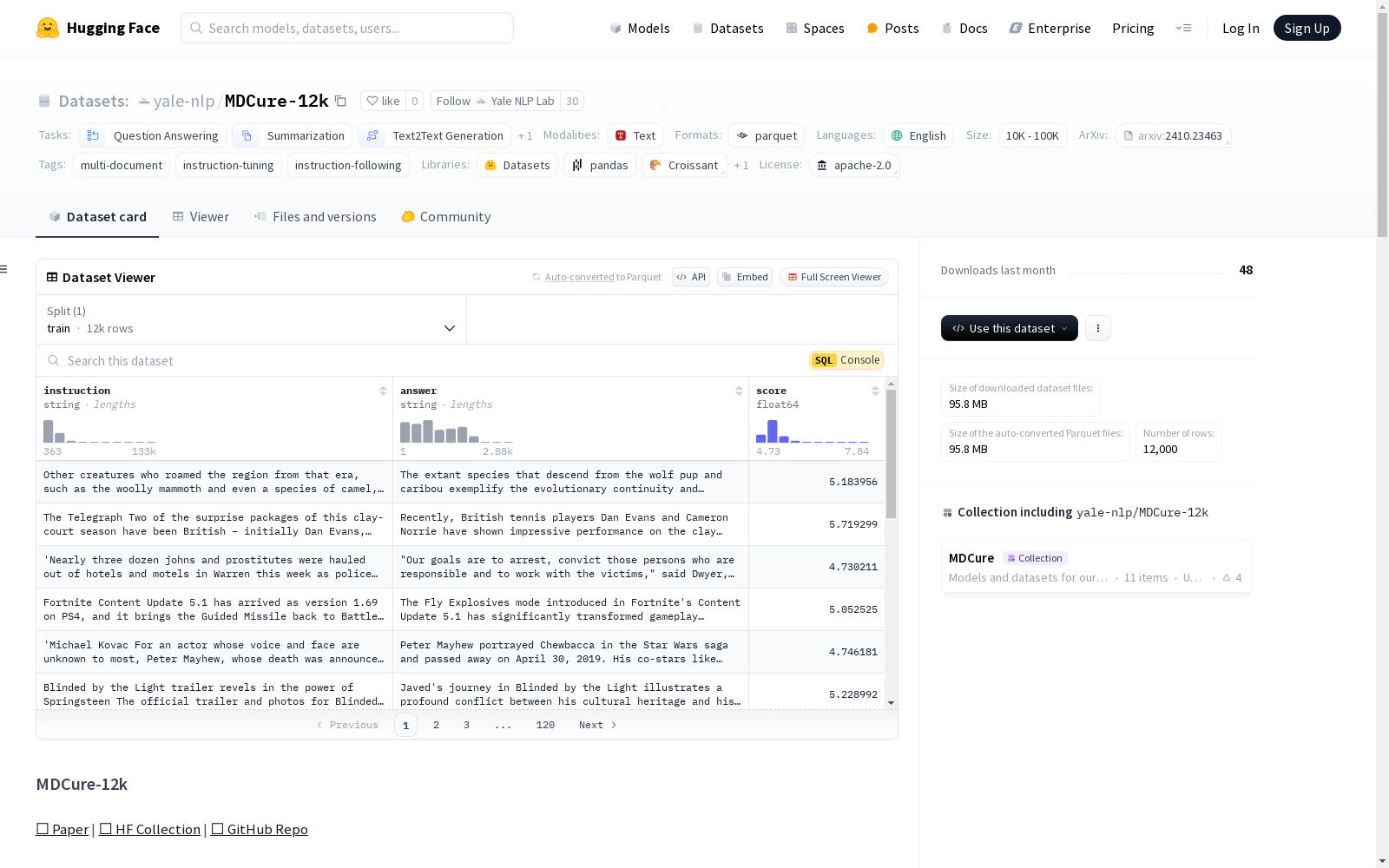Open the Files and versions tab
This screenshot has height=868, width=1389.
click(315, 217)
